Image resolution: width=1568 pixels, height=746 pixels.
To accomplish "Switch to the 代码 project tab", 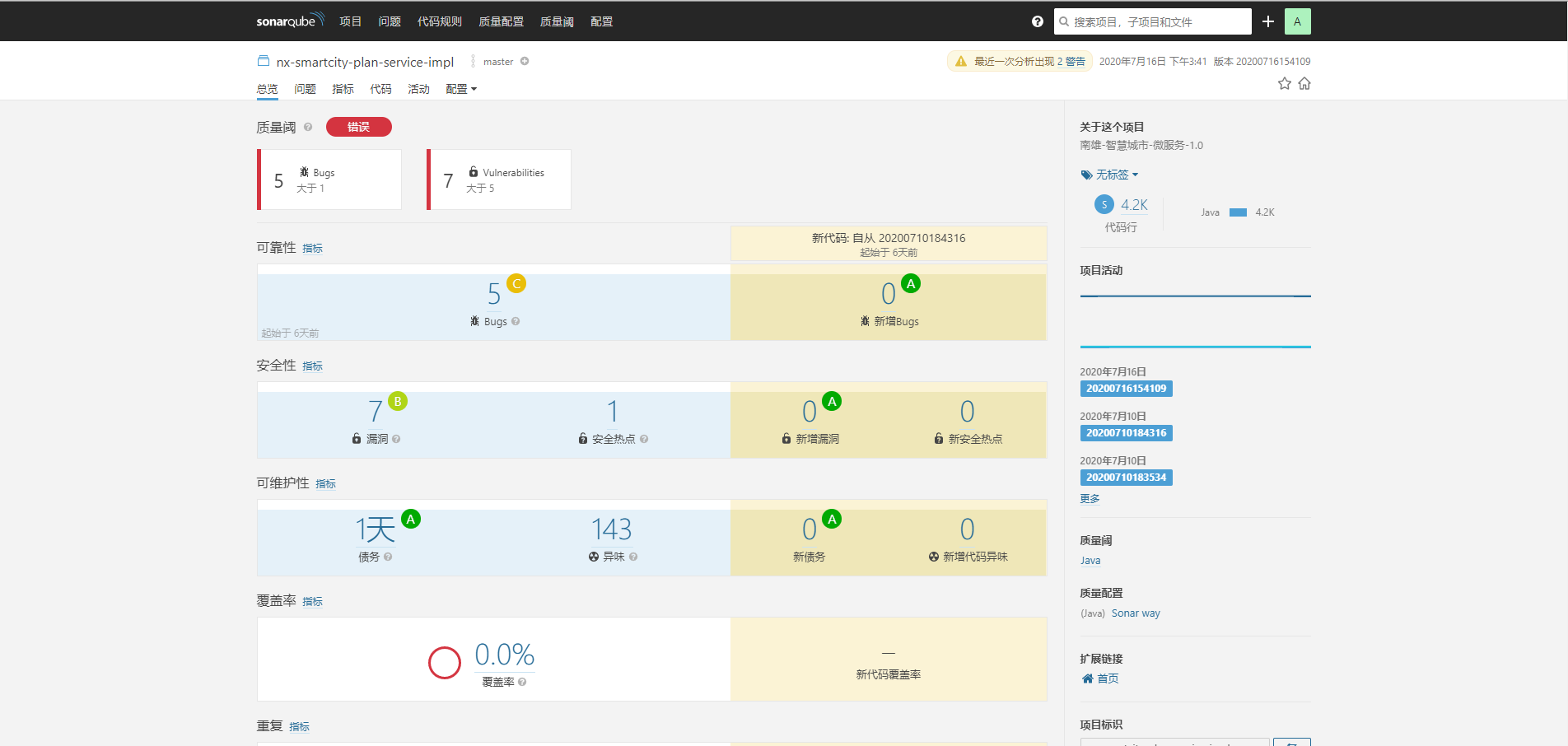I will pos(381,89).
